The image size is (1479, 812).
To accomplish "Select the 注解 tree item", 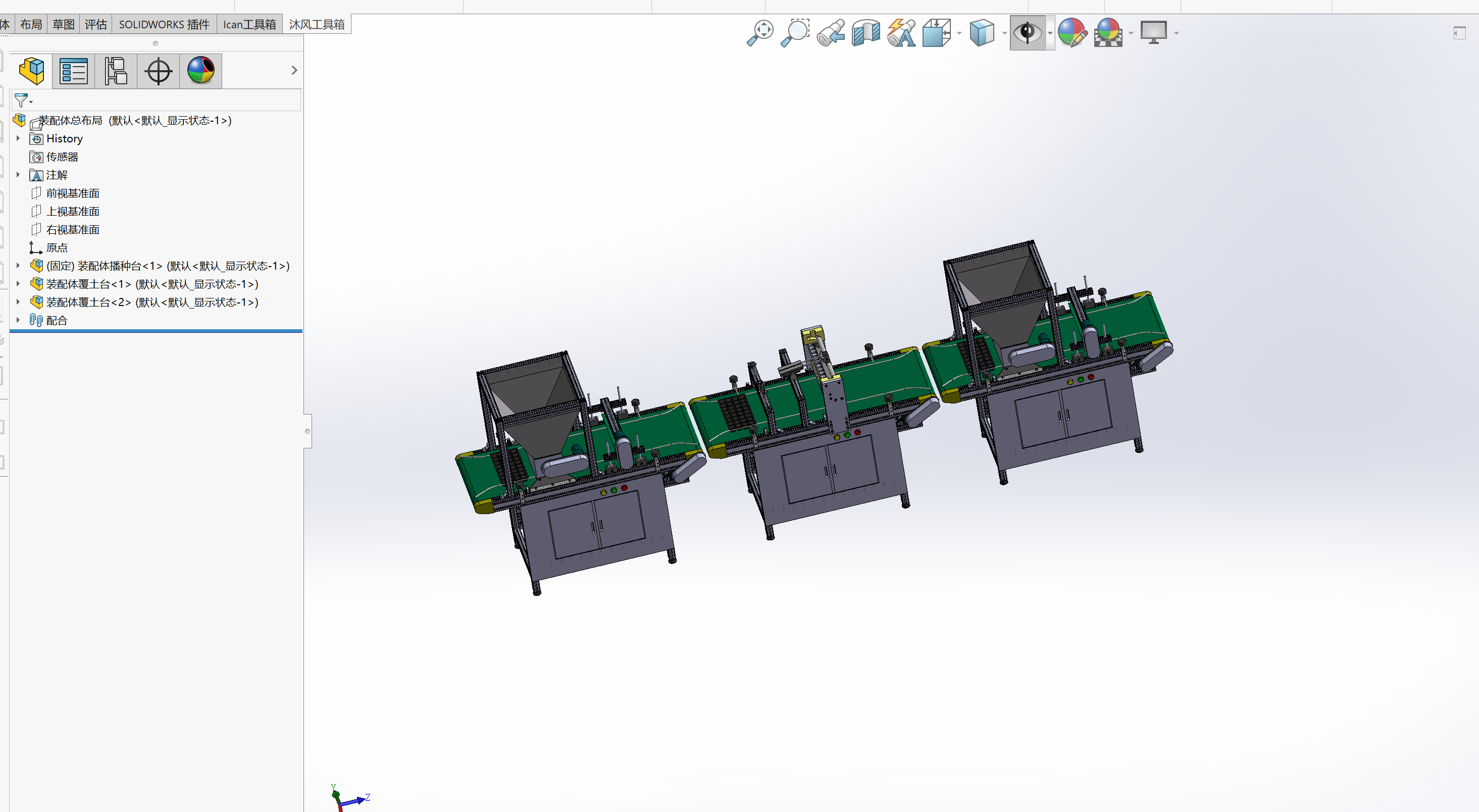I will point(57,175).
